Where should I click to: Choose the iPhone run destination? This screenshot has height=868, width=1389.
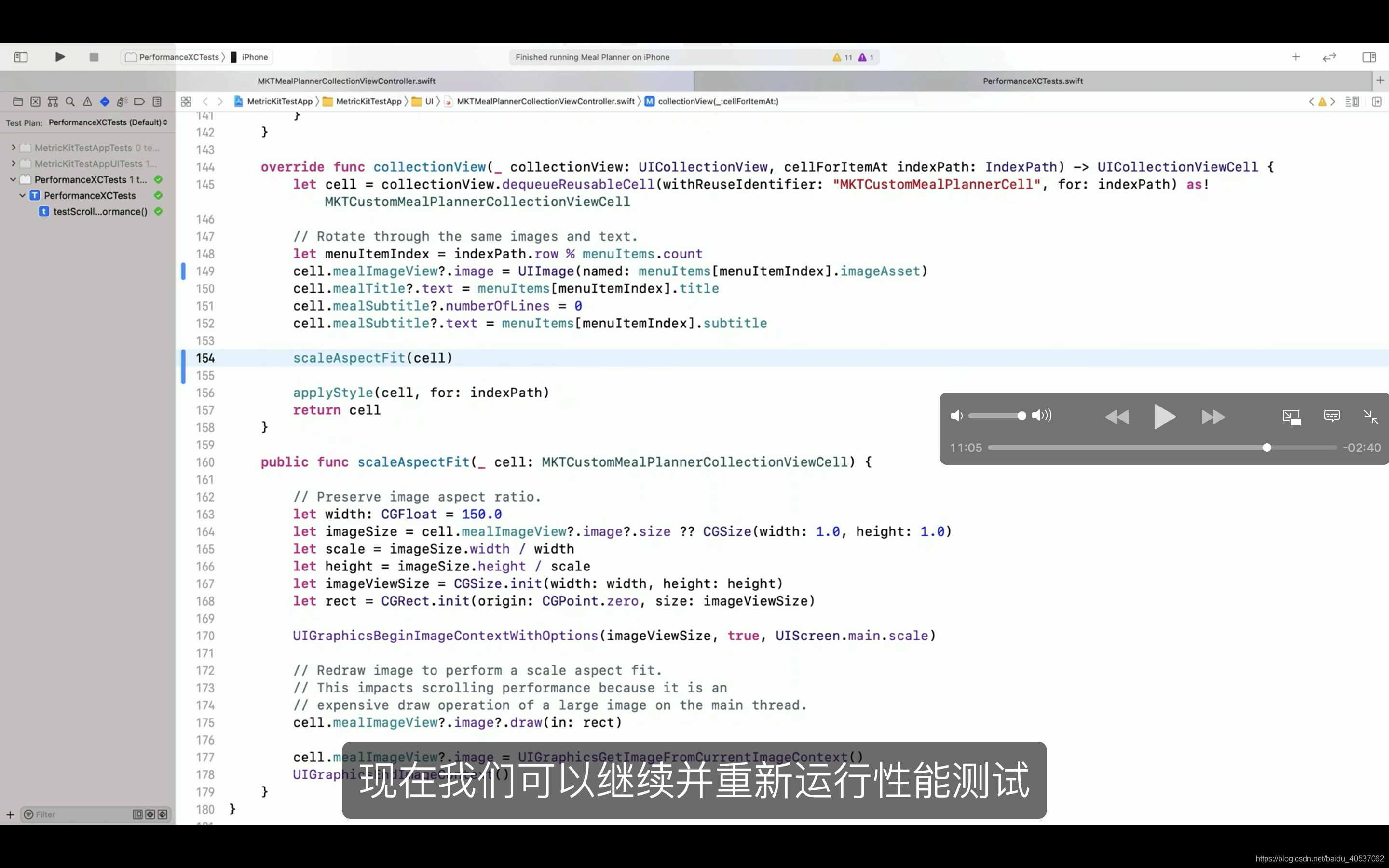pos(250,57)
